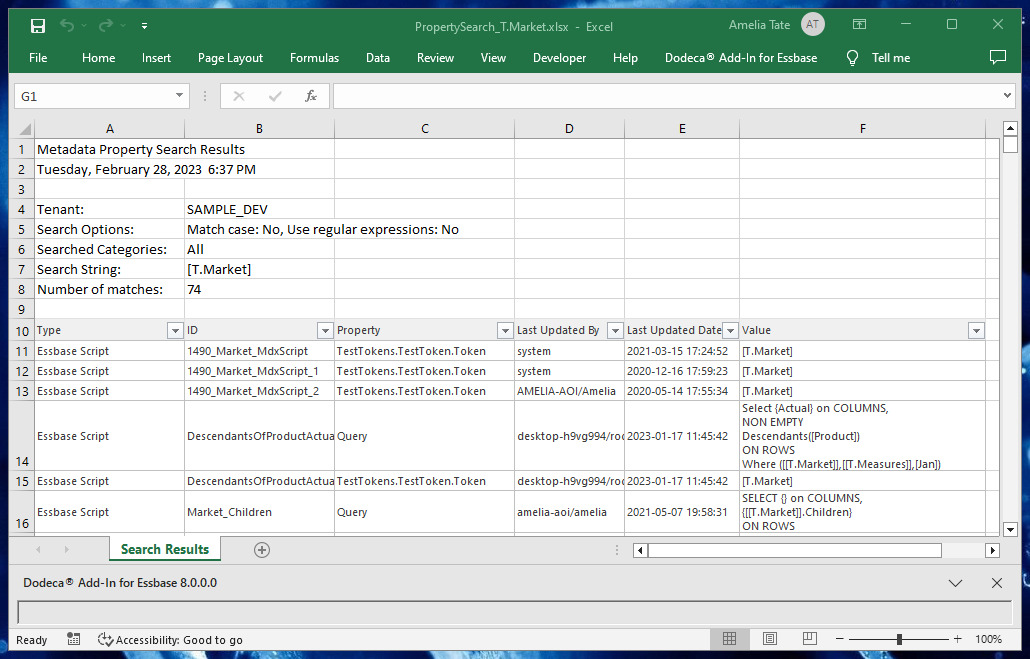
Task: Click the New sheet plus icon
Action: 261,550
